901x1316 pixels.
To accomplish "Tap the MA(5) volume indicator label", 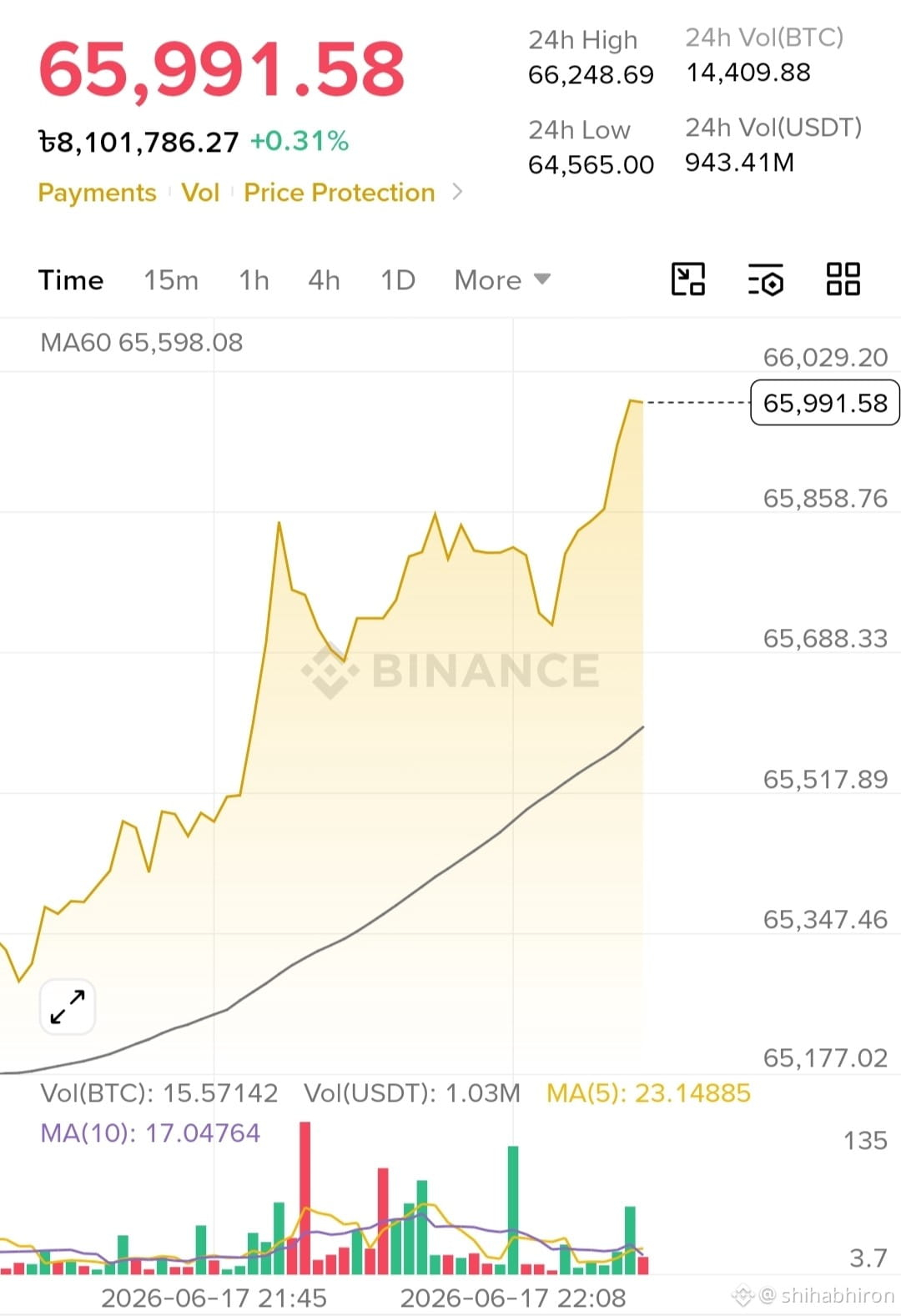I will pyautogui.click(x=648, y=1093).
